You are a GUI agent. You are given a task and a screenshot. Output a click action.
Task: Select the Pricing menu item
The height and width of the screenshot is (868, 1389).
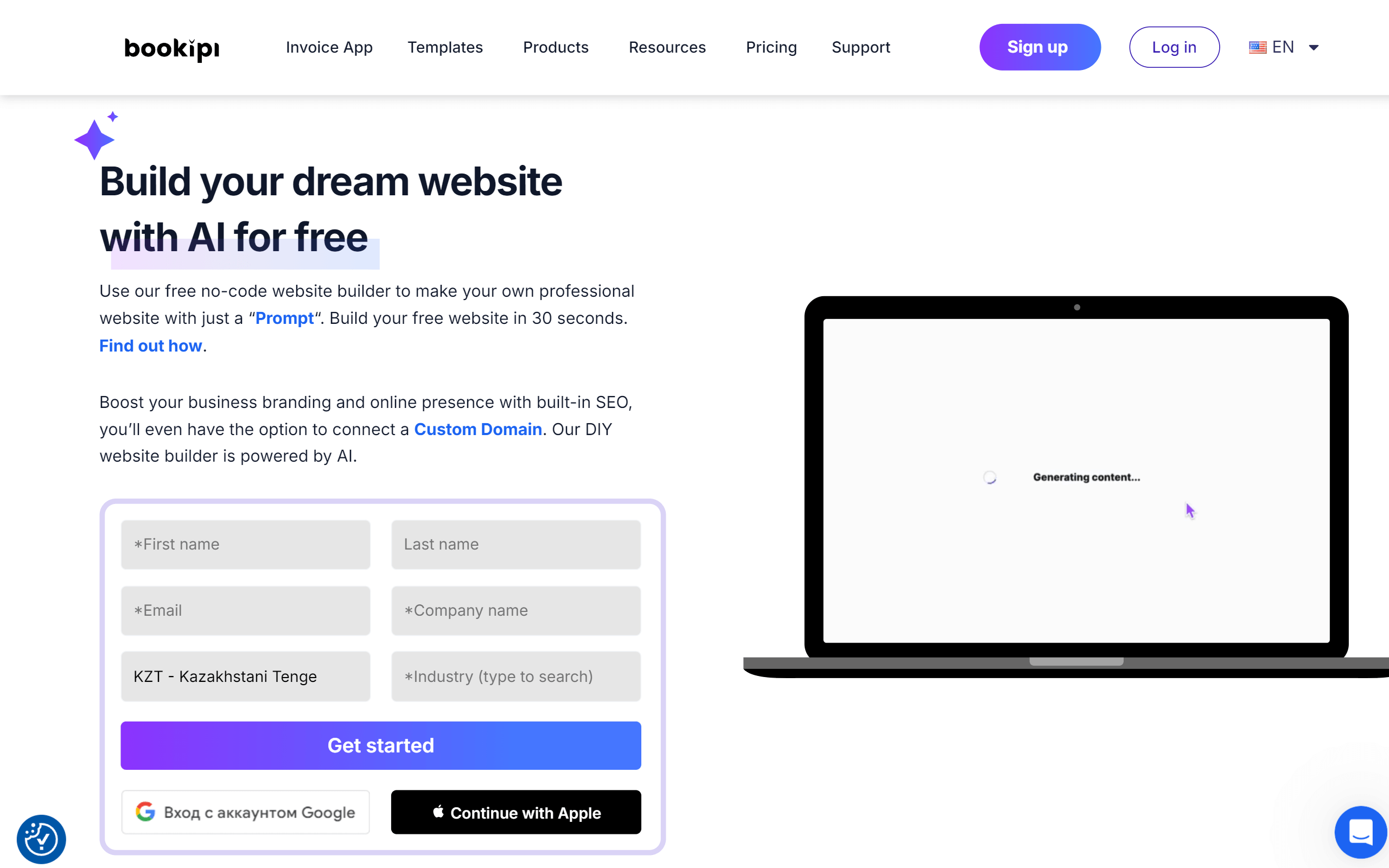[x=769, y=47]
